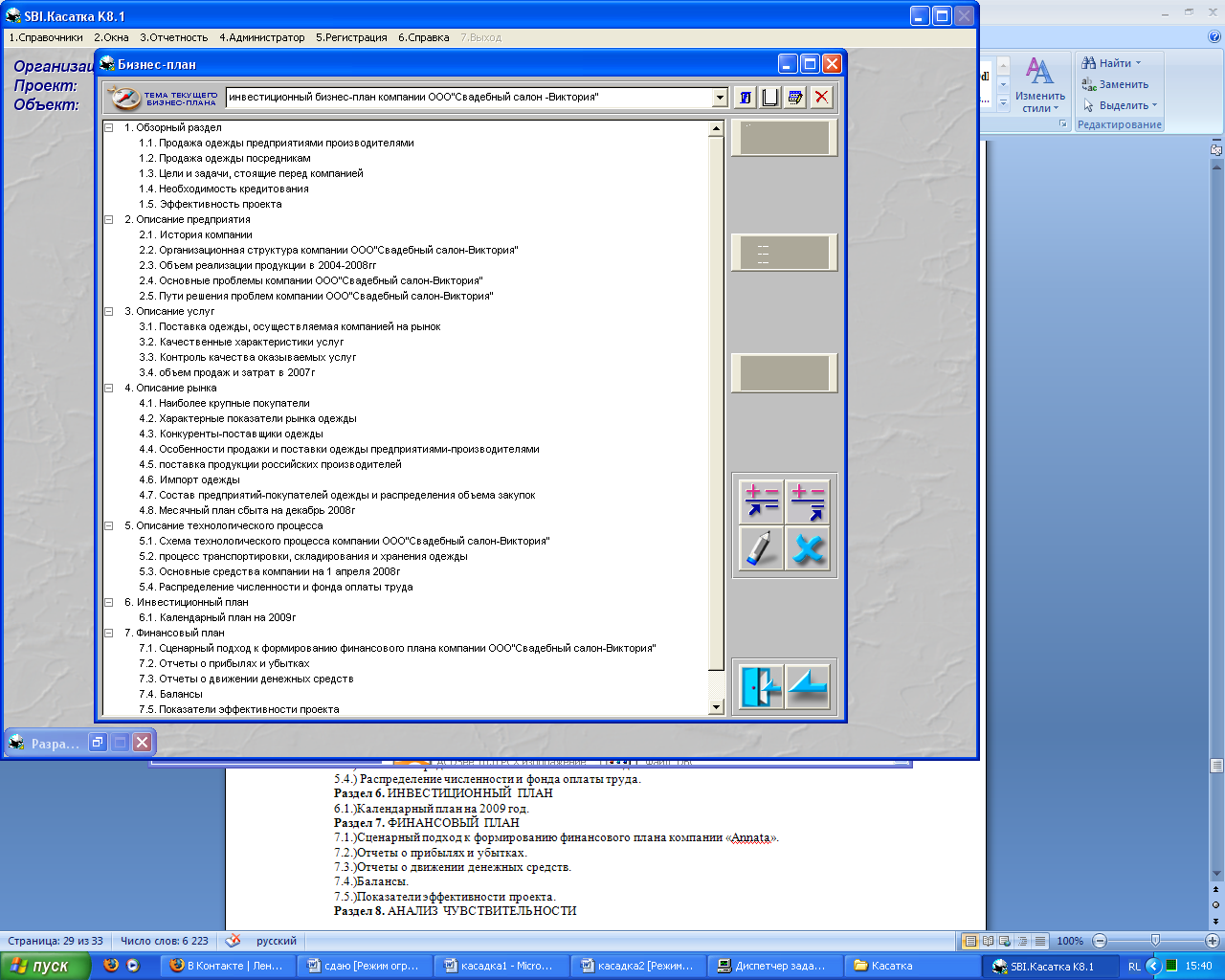Select row 7.4. Балансы

click(x=170, y=694)
